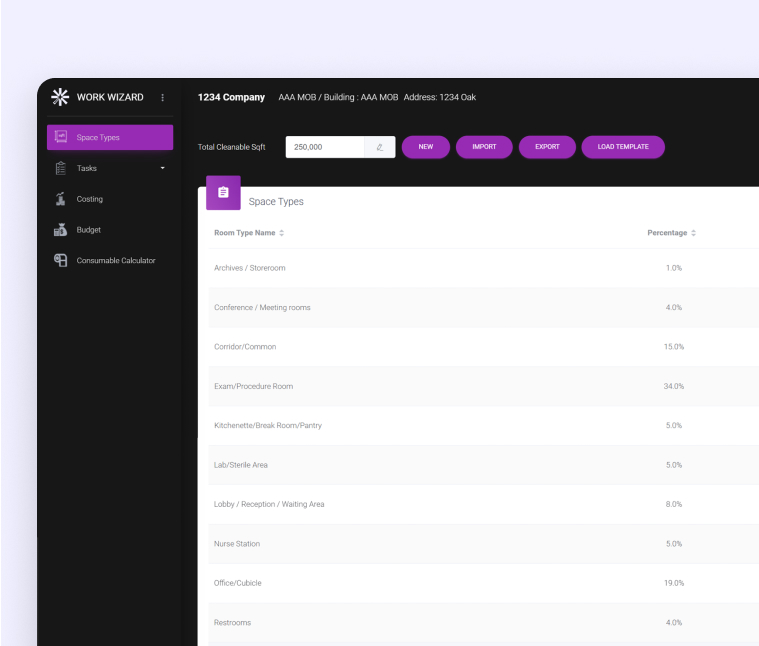Viewport: 759px width, 646px height.
Task: Click the EXPORT button
Action: coord(547,147)
